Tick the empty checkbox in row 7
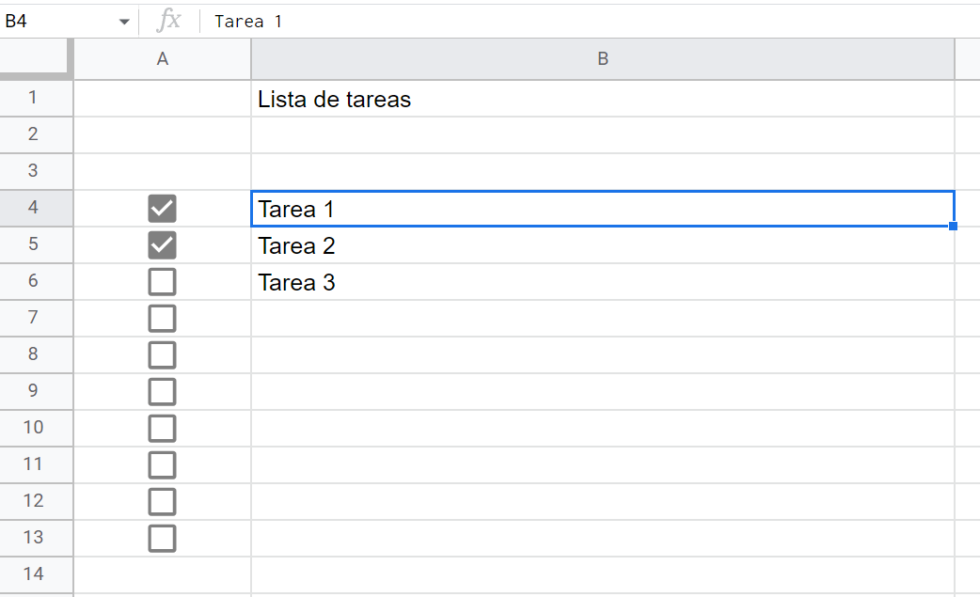This screenshot has height=597, width=980. [x=162, y=318]
